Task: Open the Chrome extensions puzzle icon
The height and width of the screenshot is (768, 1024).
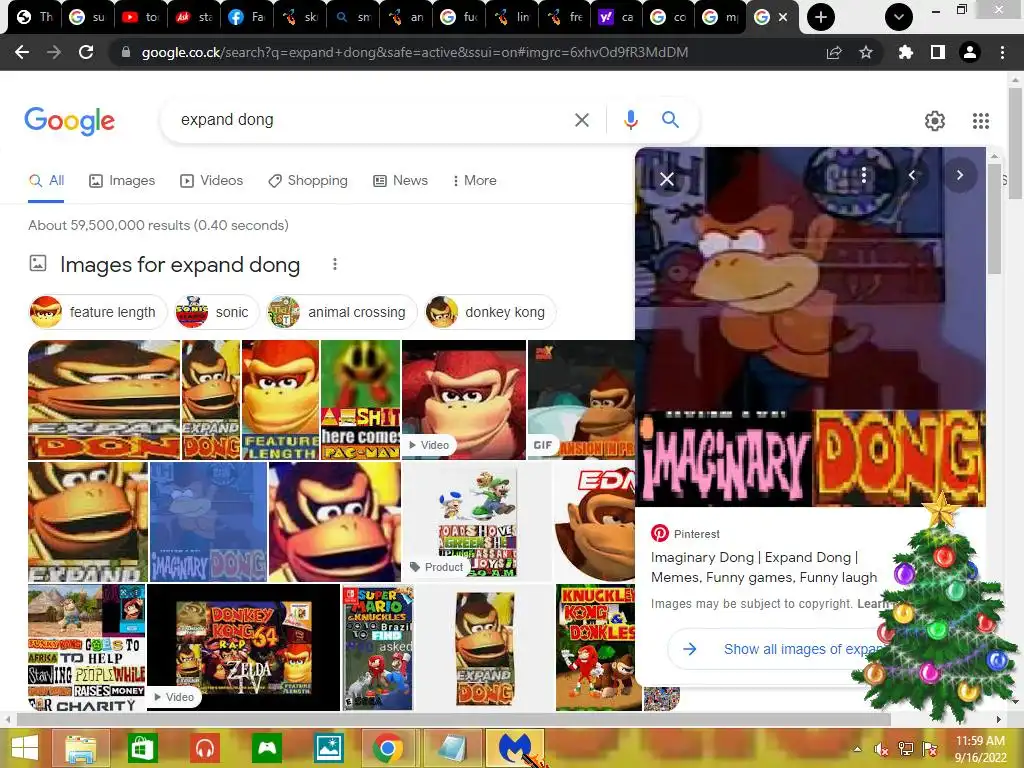Action: [x=905, y=52]
